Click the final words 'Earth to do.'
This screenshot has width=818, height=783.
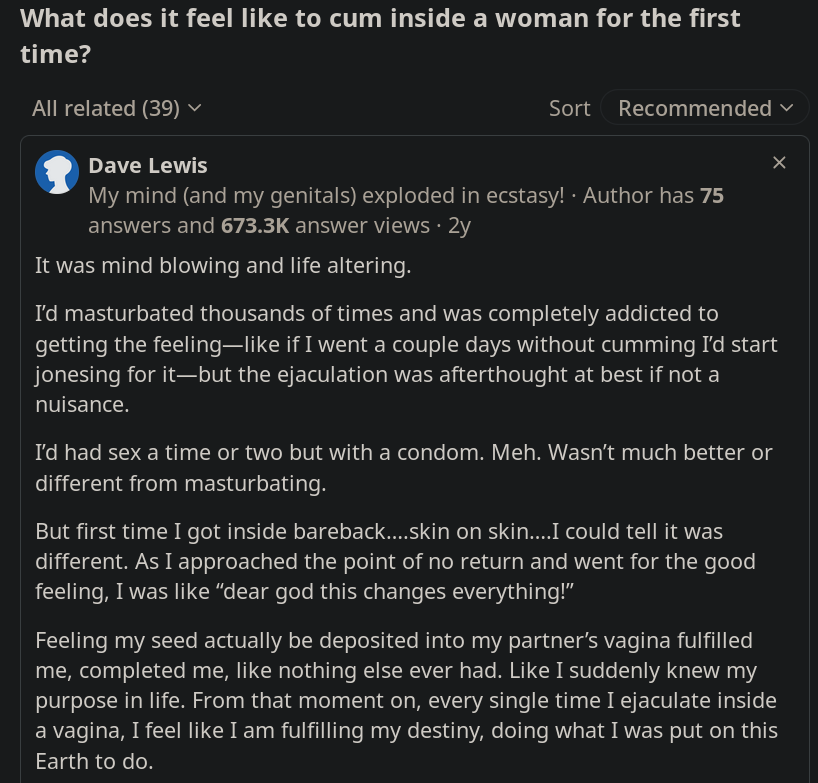coord(94,761)
